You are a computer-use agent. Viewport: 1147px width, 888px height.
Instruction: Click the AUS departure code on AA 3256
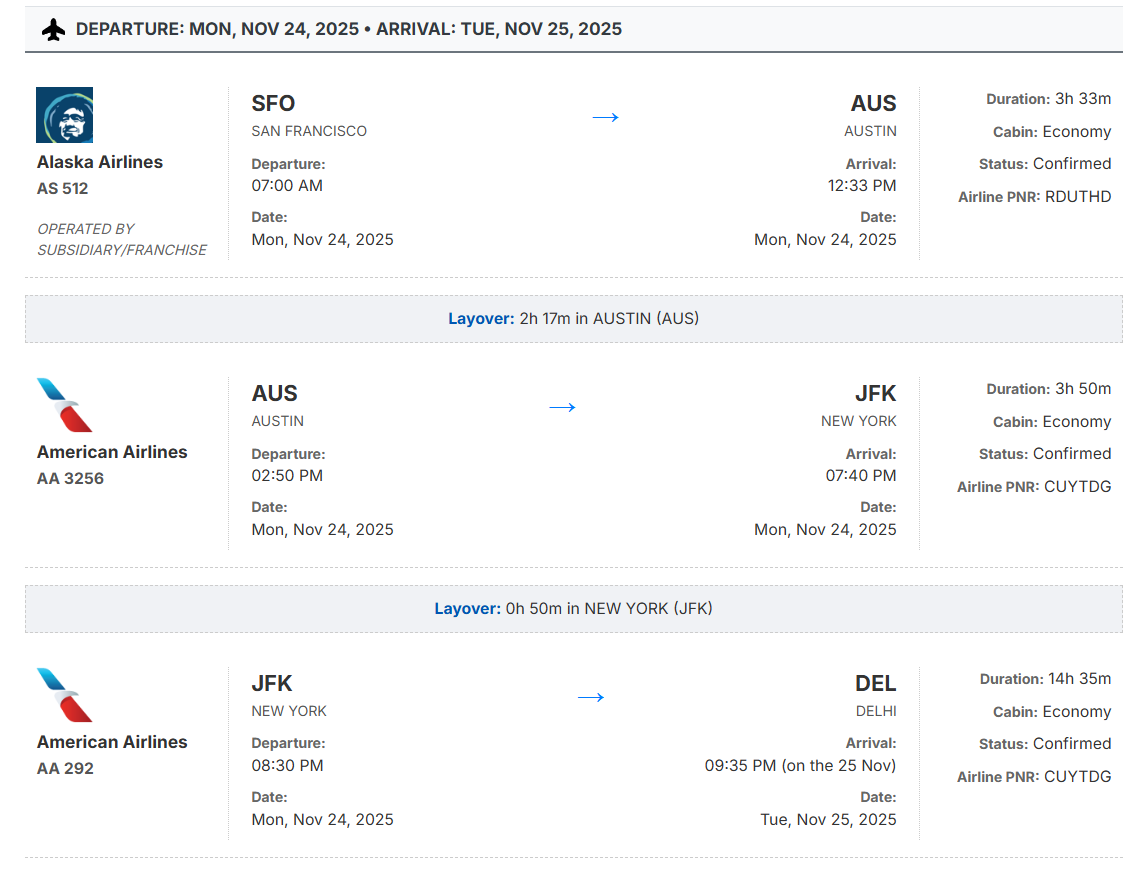pyautogui.click(x=275, y=394)
